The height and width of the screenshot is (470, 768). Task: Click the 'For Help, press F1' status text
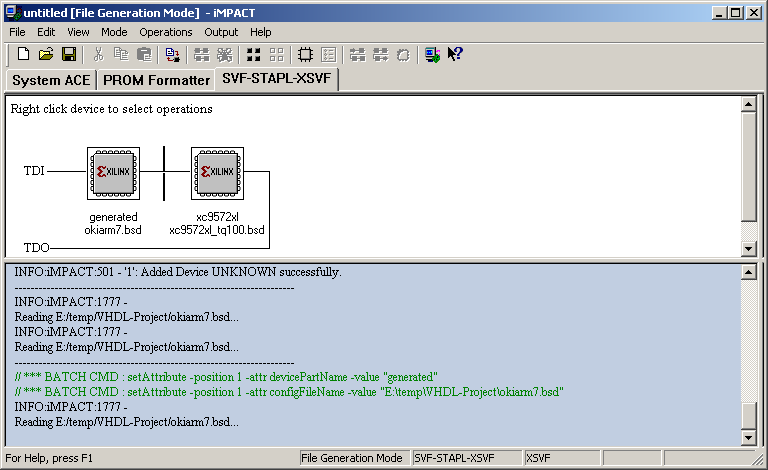click(x=49, y=458)
